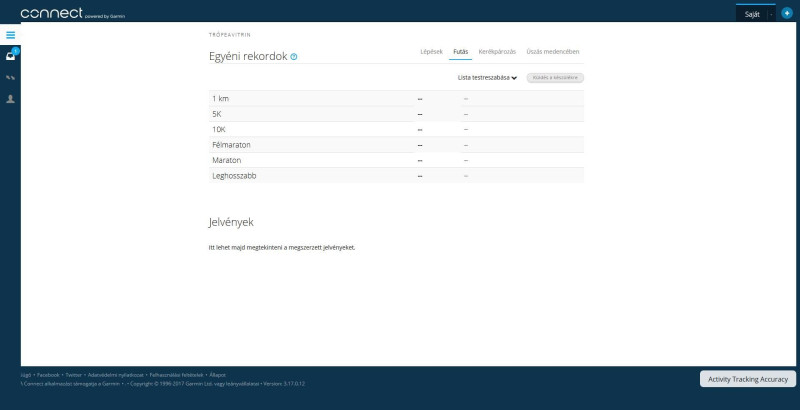This screenshot has width=800, height=410.
Task: Switch to the Kerékpározás tab
Action: (x=497, y=52)
